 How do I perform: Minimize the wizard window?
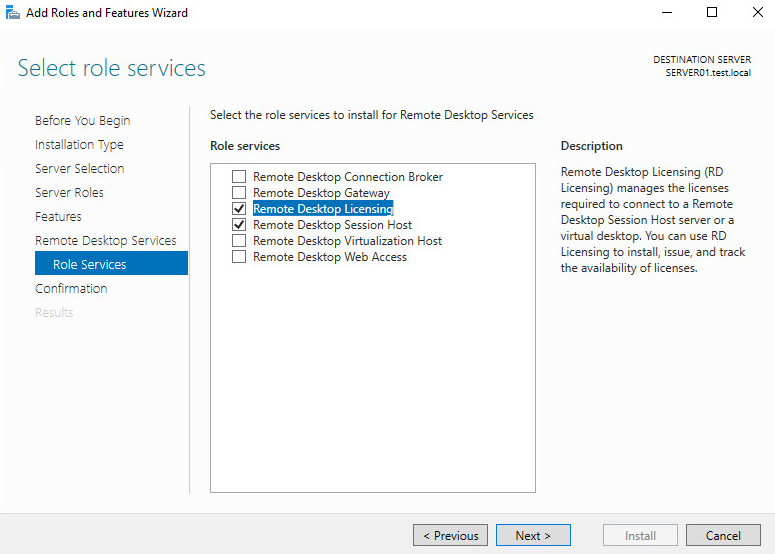click(x=667, y=13)
